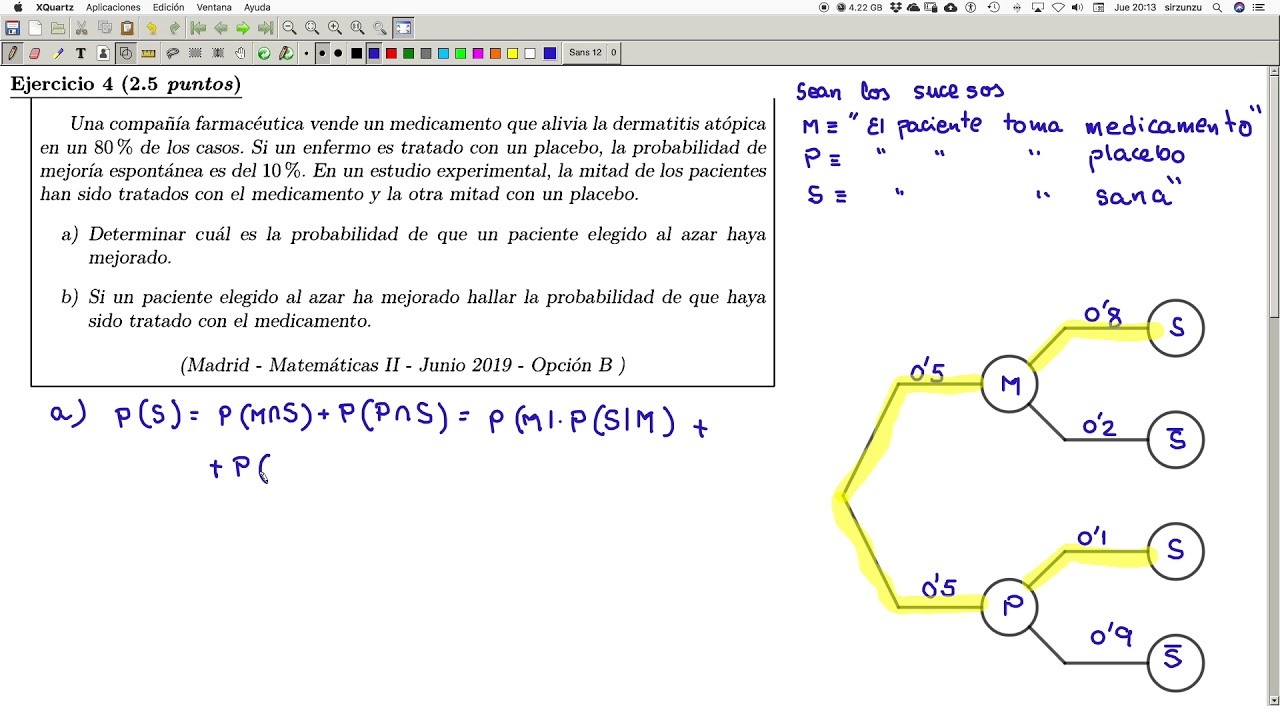
Task: Open the Ayuda menu
Action: coord(257,7)
